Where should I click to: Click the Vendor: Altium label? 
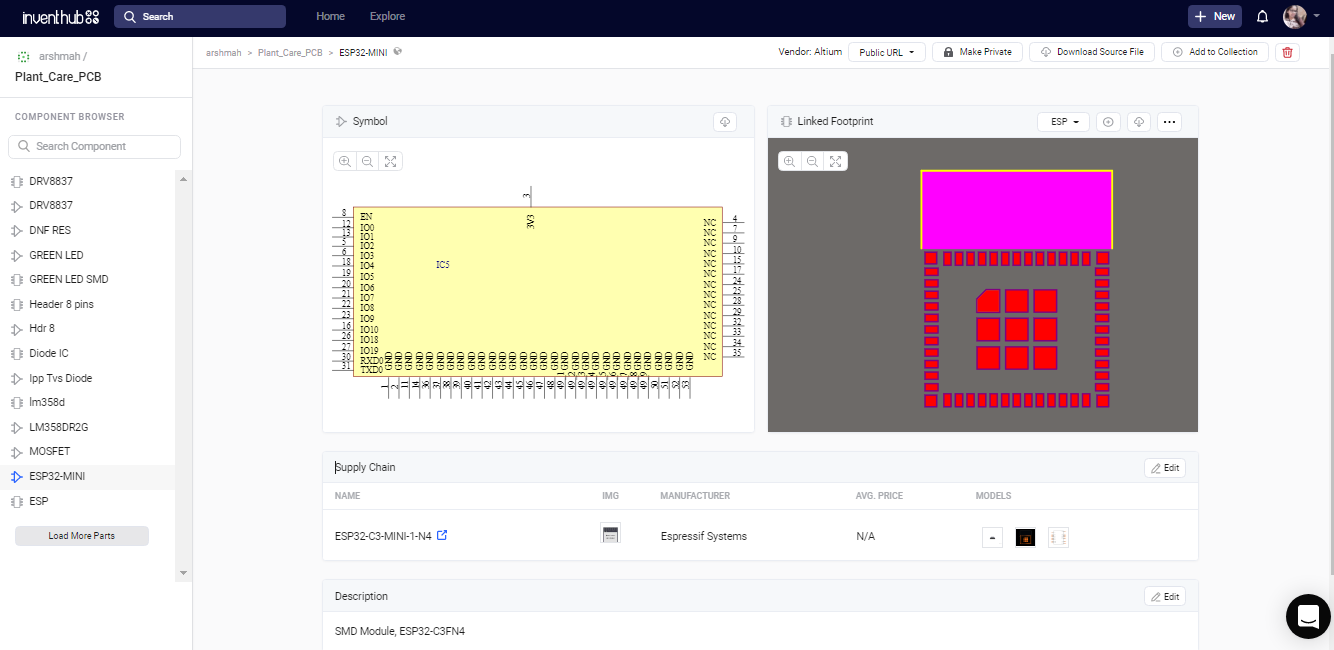click(x=810, y=52)
